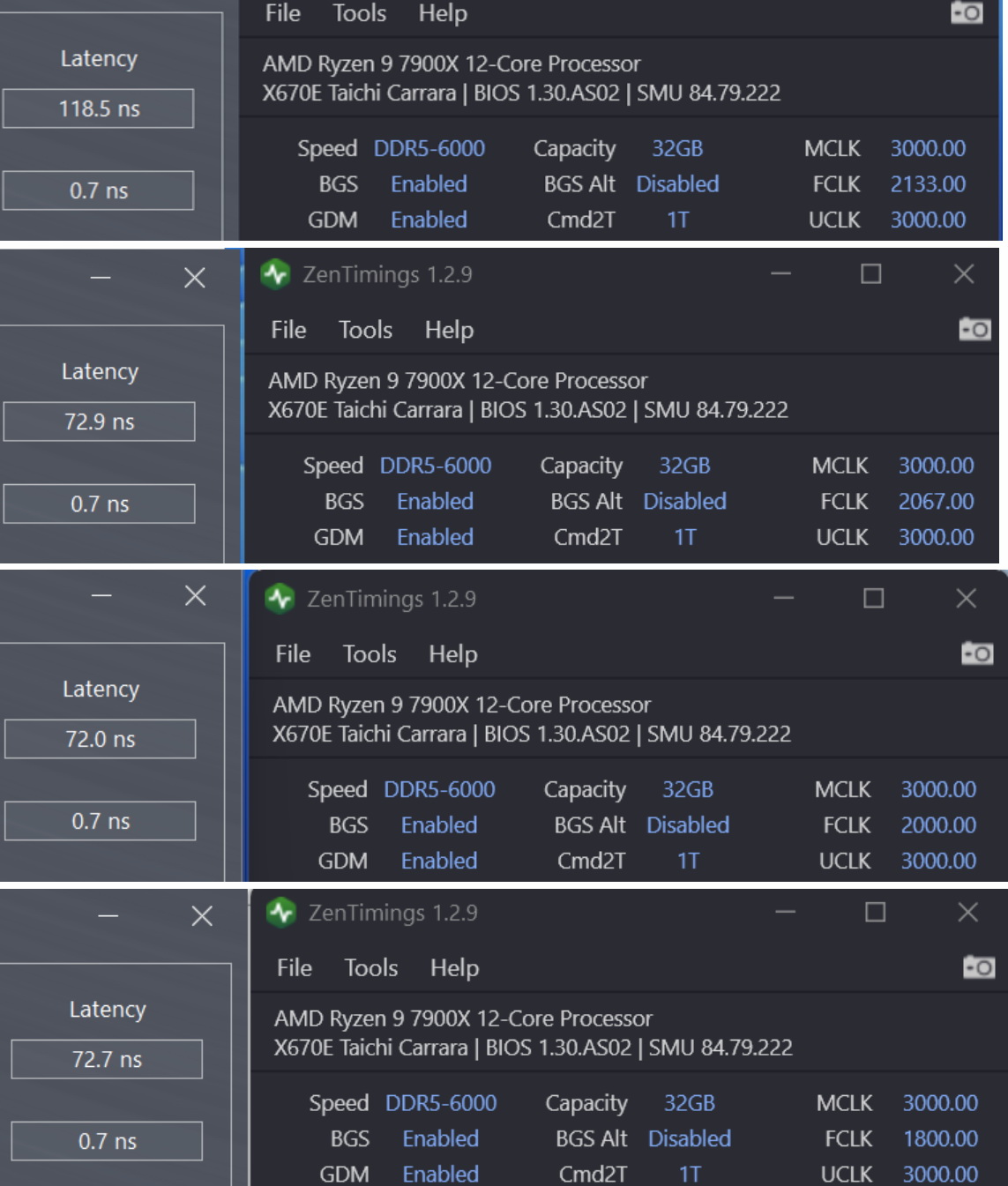Click camera screenshot icon in FCLK 2067.00 window
This screenshot has height=1186, width=1008.
point(974,330)
